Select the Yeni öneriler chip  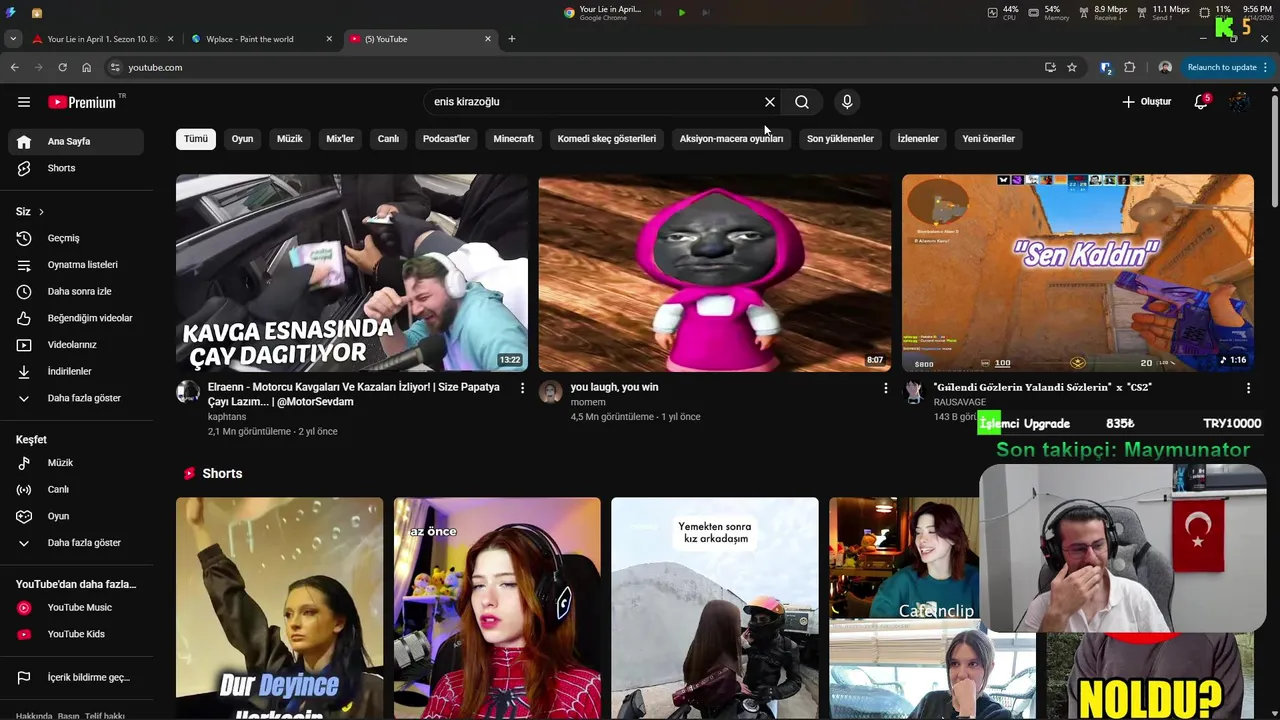pyautogui.click(x=989, y=139)
